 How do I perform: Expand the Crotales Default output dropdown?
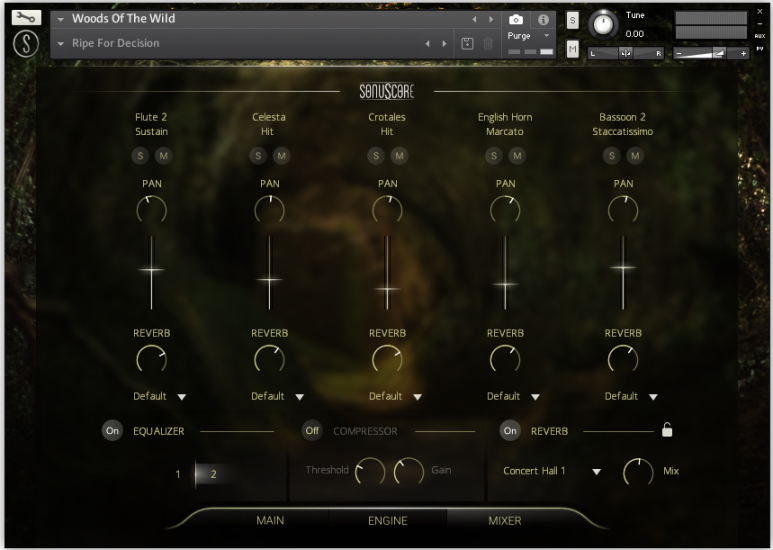[395, 396]
